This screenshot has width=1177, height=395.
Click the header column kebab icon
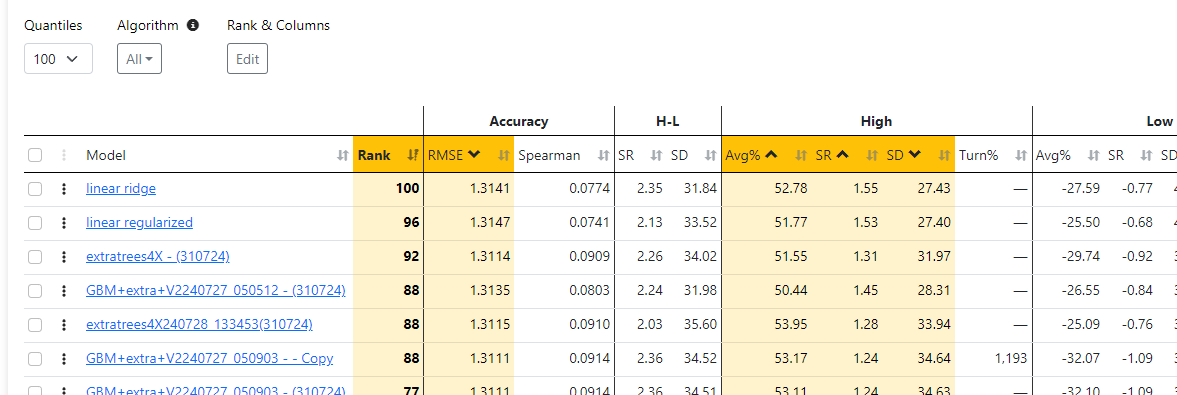click(x=65, y=155)
